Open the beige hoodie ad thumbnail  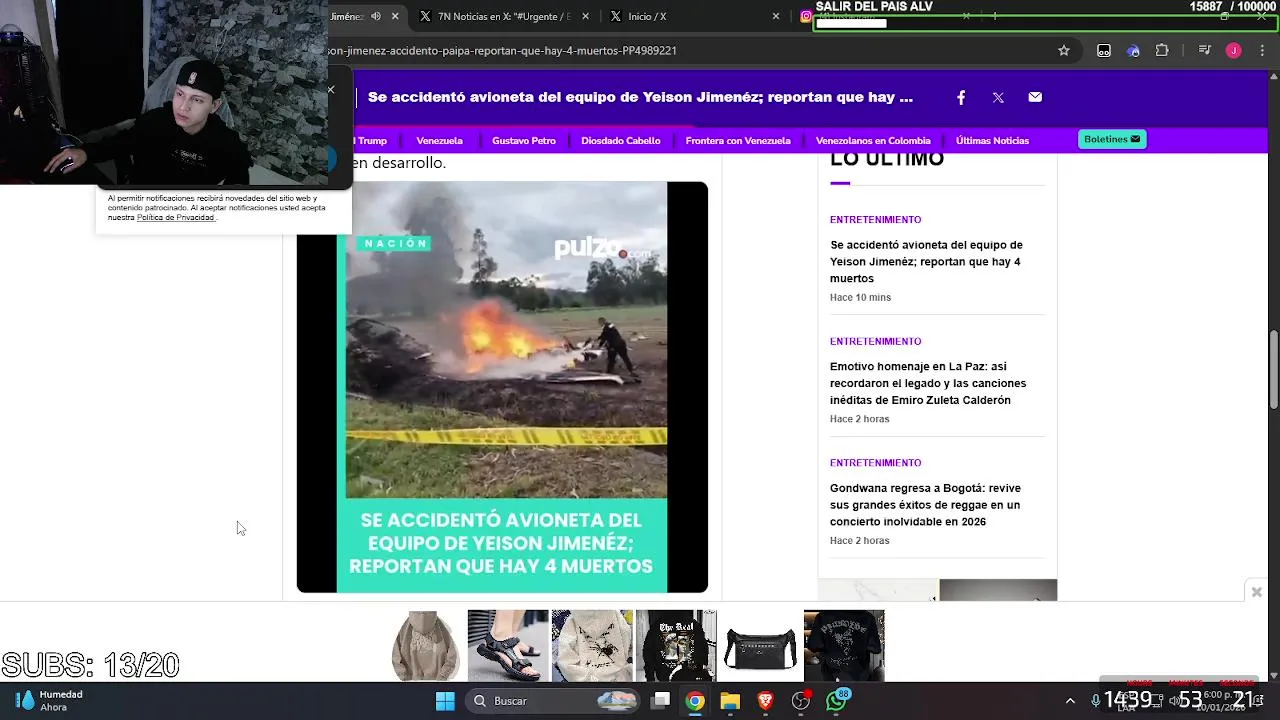(425, 646)
